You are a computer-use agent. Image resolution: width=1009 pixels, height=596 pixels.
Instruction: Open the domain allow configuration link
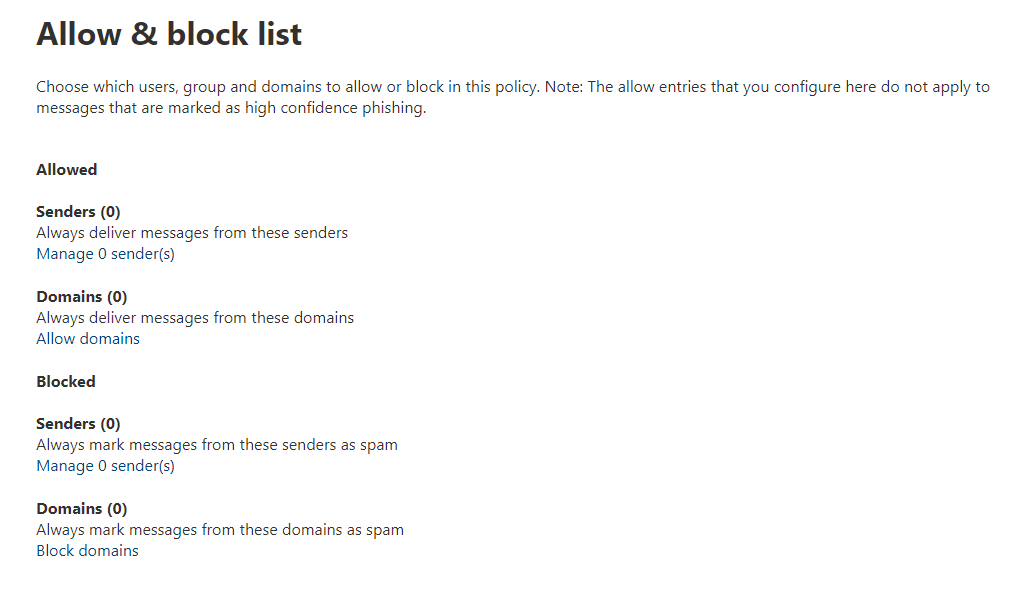click(88, 338)
